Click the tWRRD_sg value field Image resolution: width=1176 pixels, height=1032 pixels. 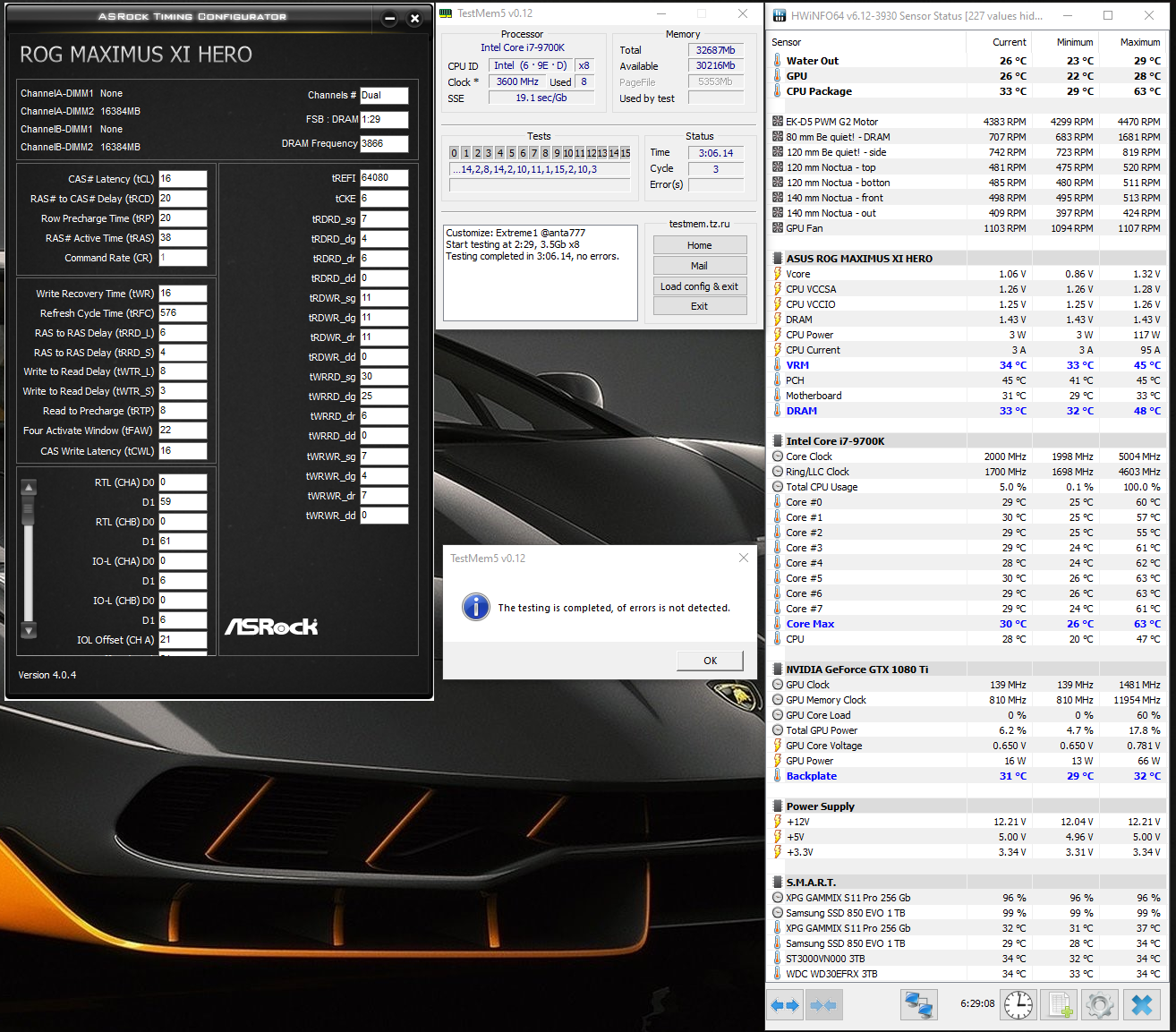coord(384,377)
